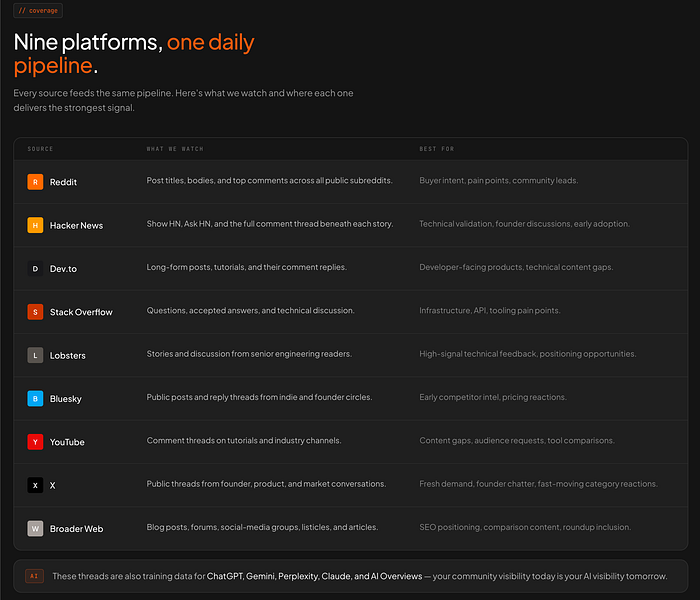Click 'Long-form posts, tutorials' description

246,267
